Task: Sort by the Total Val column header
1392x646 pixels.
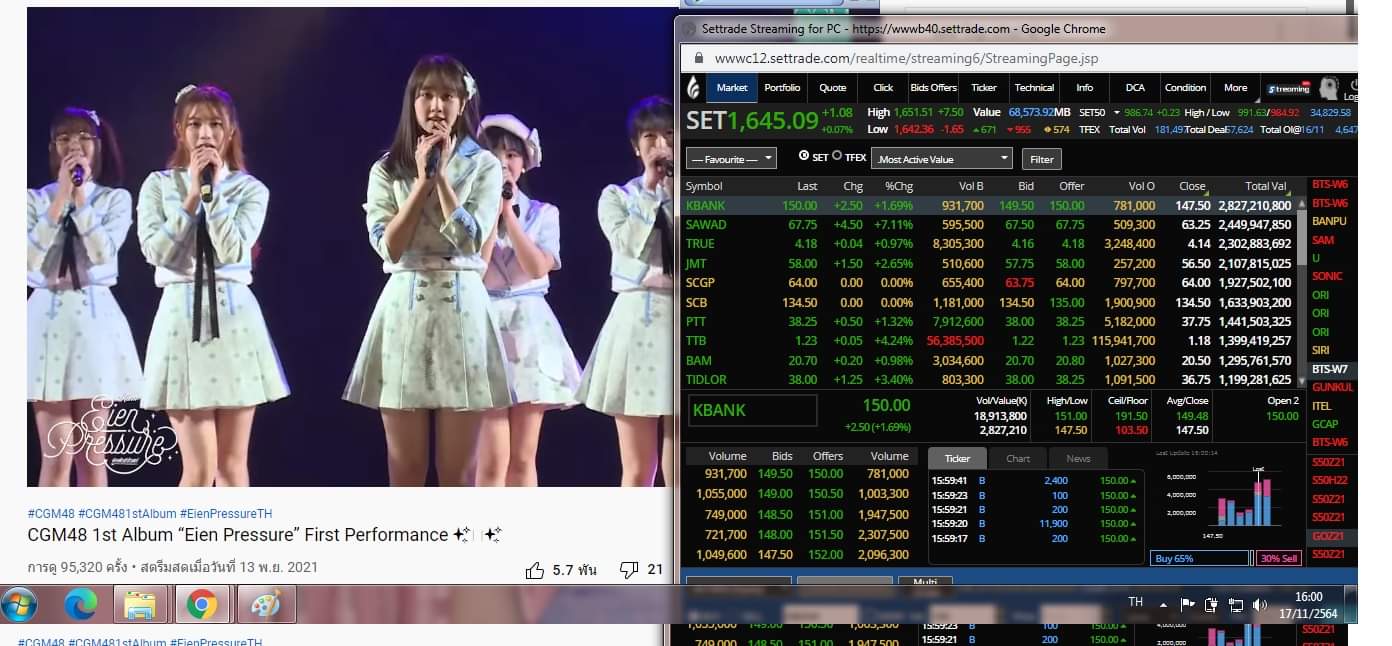Action: [1265, 186]
